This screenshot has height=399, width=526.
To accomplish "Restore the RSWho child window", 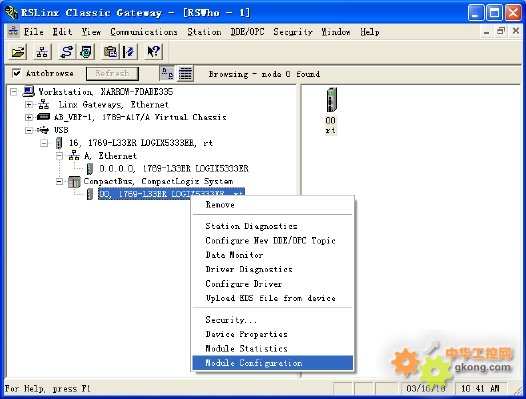I will pos(501,31).
